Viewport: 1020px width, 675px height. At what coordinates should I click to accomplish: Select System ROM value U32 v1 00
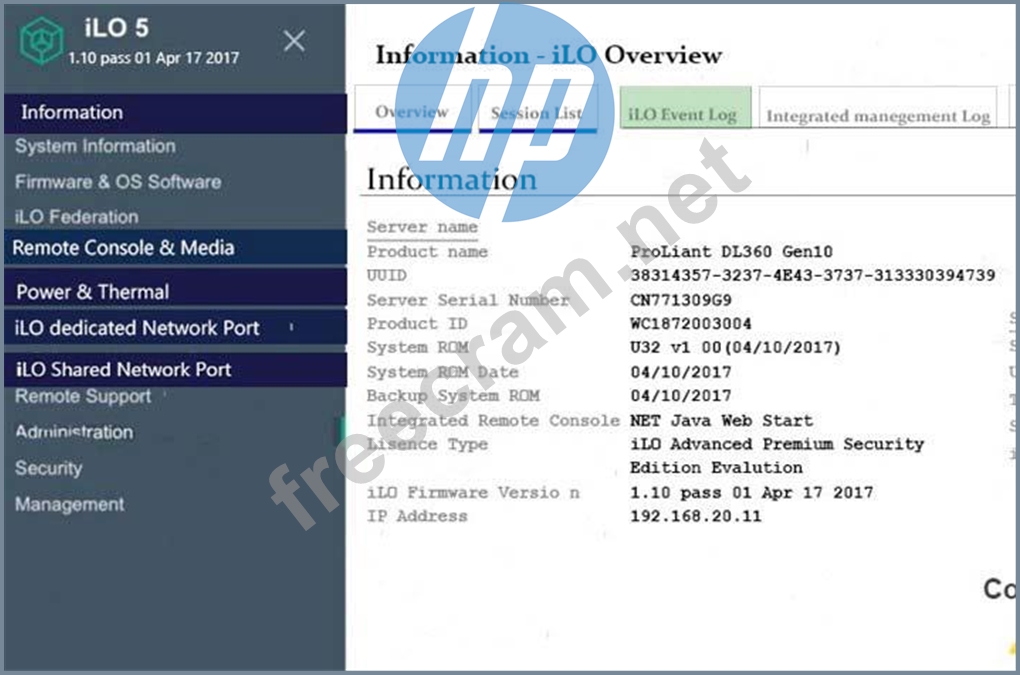click(735, 347)
